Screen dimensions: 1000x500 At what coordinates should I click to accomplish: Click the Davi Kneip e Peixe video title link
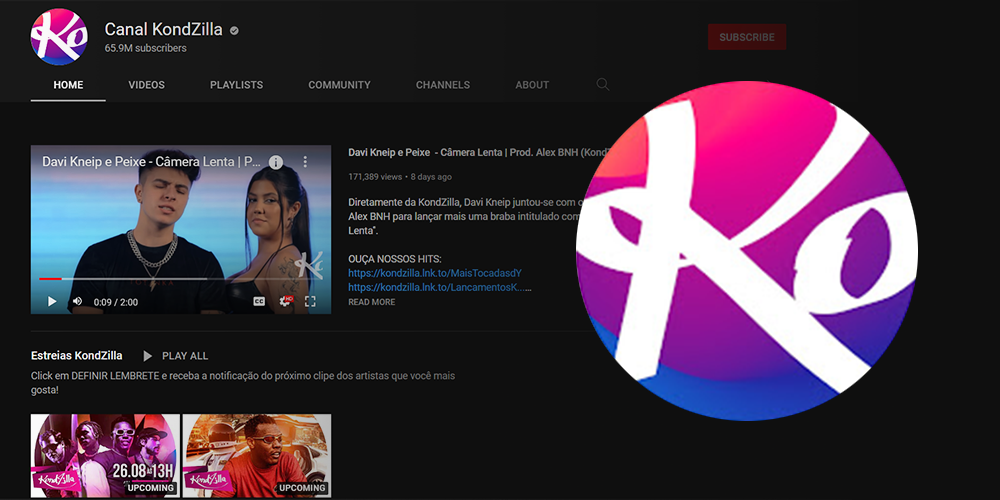click(477, 152)
